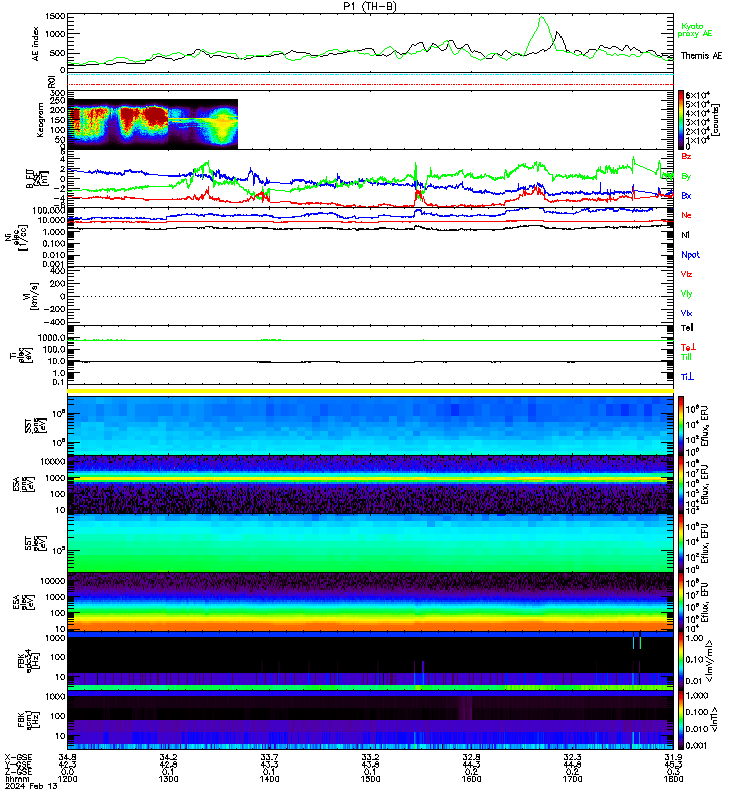Image resolution: width=750 pixels, height=800 pixels.
Task: Click the blue "Ti⊥" legend label
Action: point(687,377)
